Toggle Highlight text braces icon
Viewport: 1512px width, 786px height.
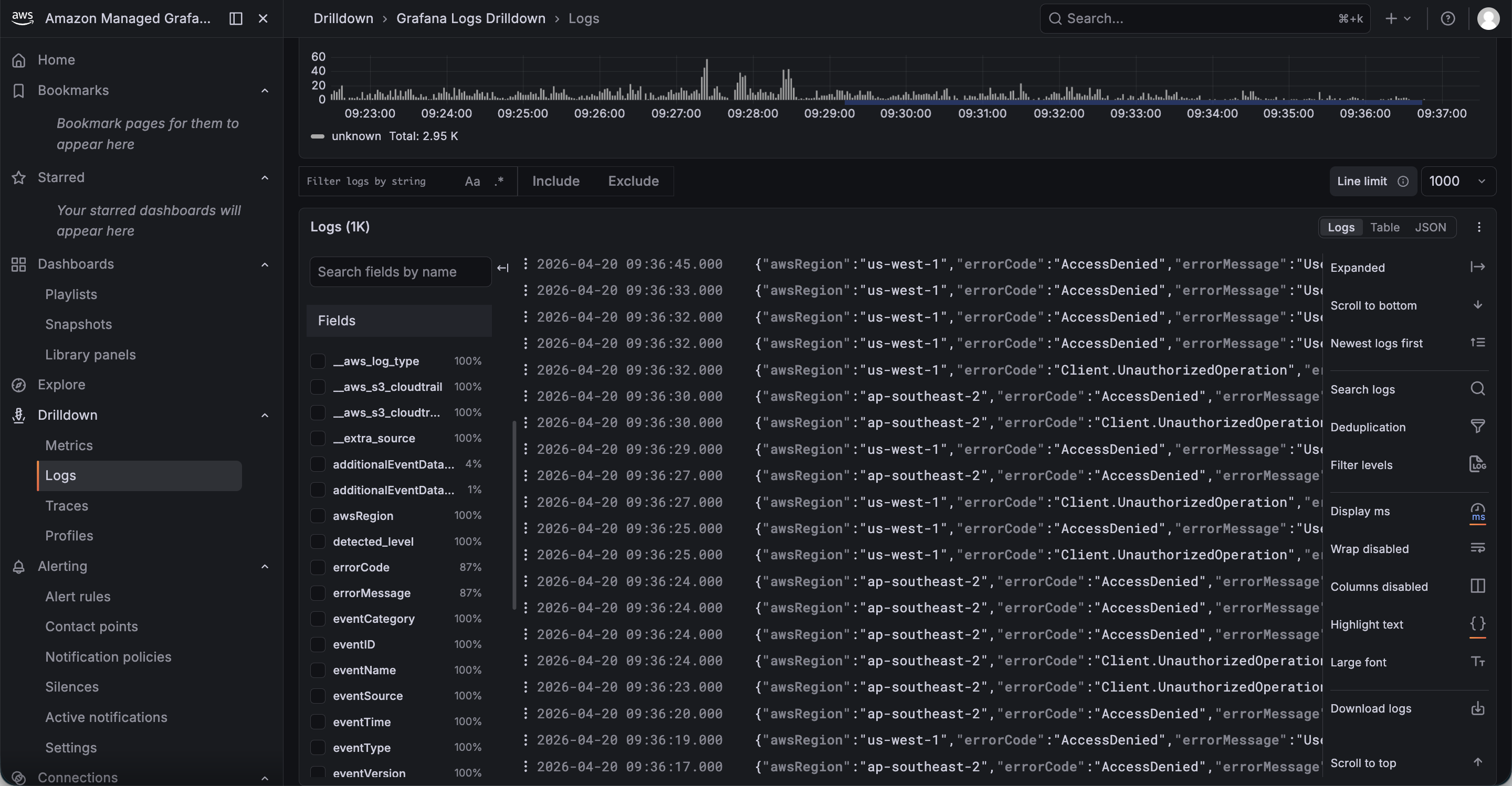click(x=1477, y=624)
